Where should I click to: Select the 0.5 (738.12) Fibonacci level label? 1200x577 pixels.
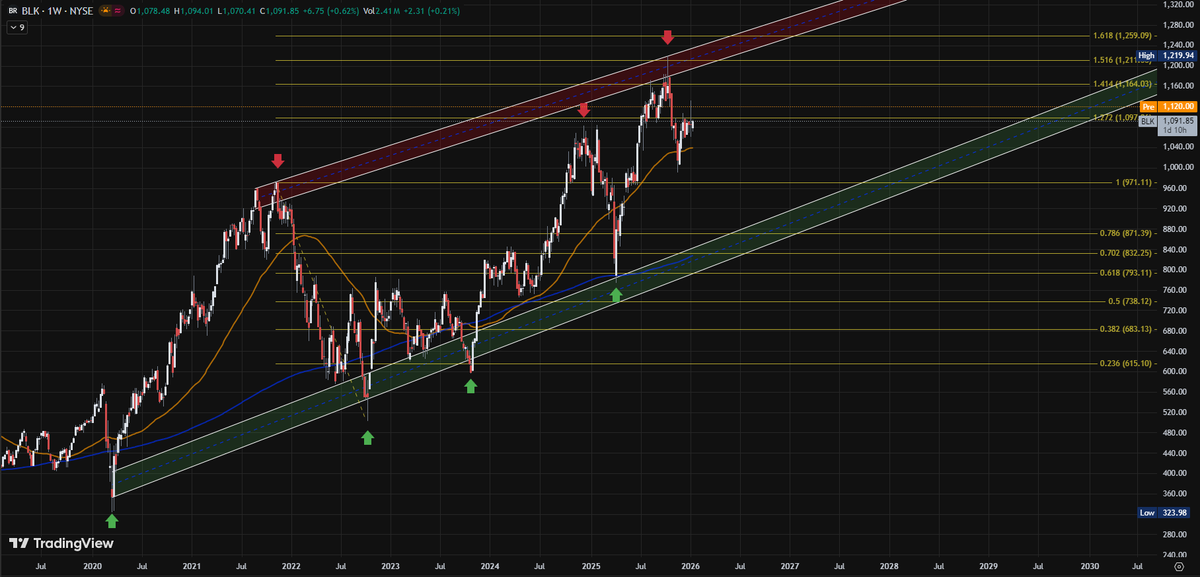(1128, 301)
